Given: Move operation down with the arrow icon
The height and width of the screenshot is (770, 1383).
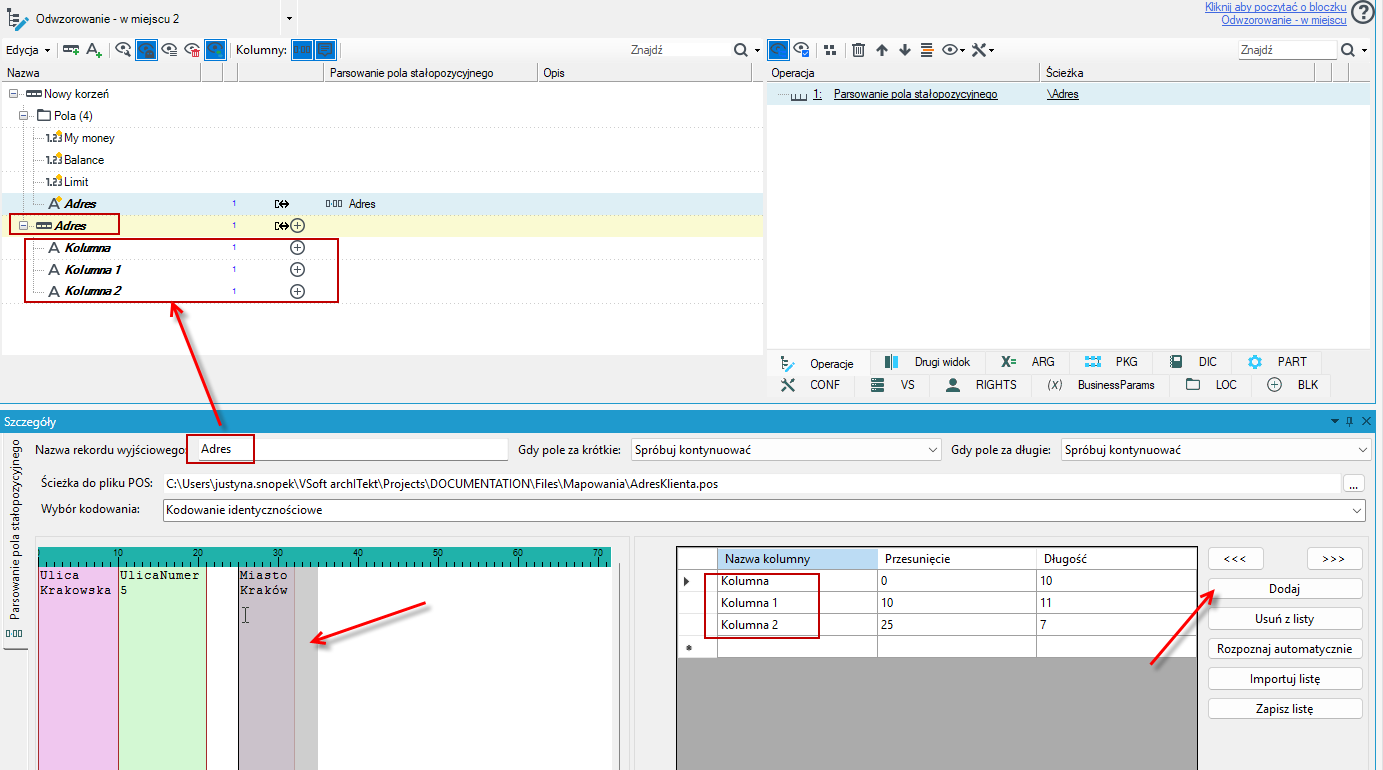Looking at the screenshot, I should click(x=905, y=49).
